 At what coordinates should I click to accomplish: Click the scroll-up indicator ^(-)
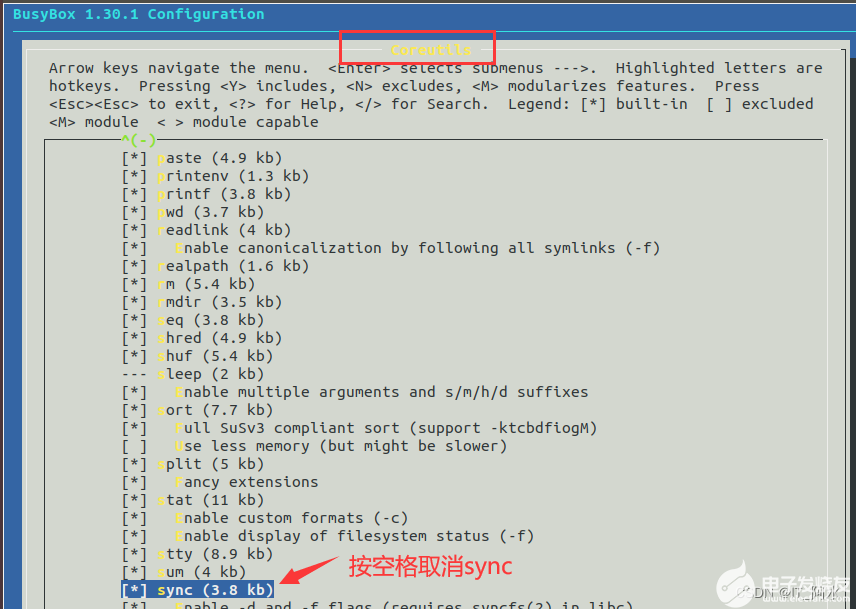click(139, 140)
